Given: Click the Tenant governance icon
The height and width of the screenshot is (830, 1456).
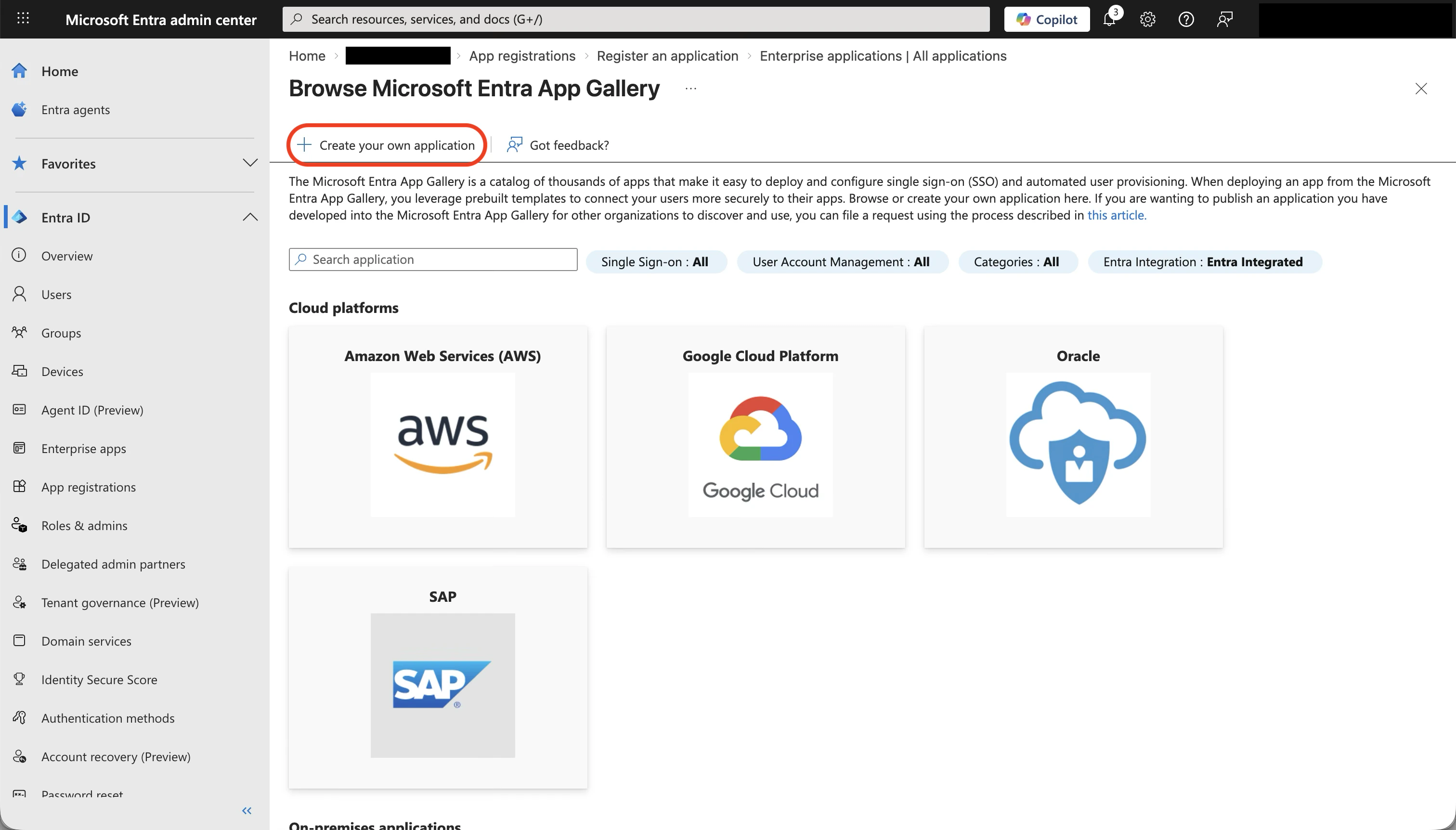Looking at the screenshot, I should (x=19, y=603).
